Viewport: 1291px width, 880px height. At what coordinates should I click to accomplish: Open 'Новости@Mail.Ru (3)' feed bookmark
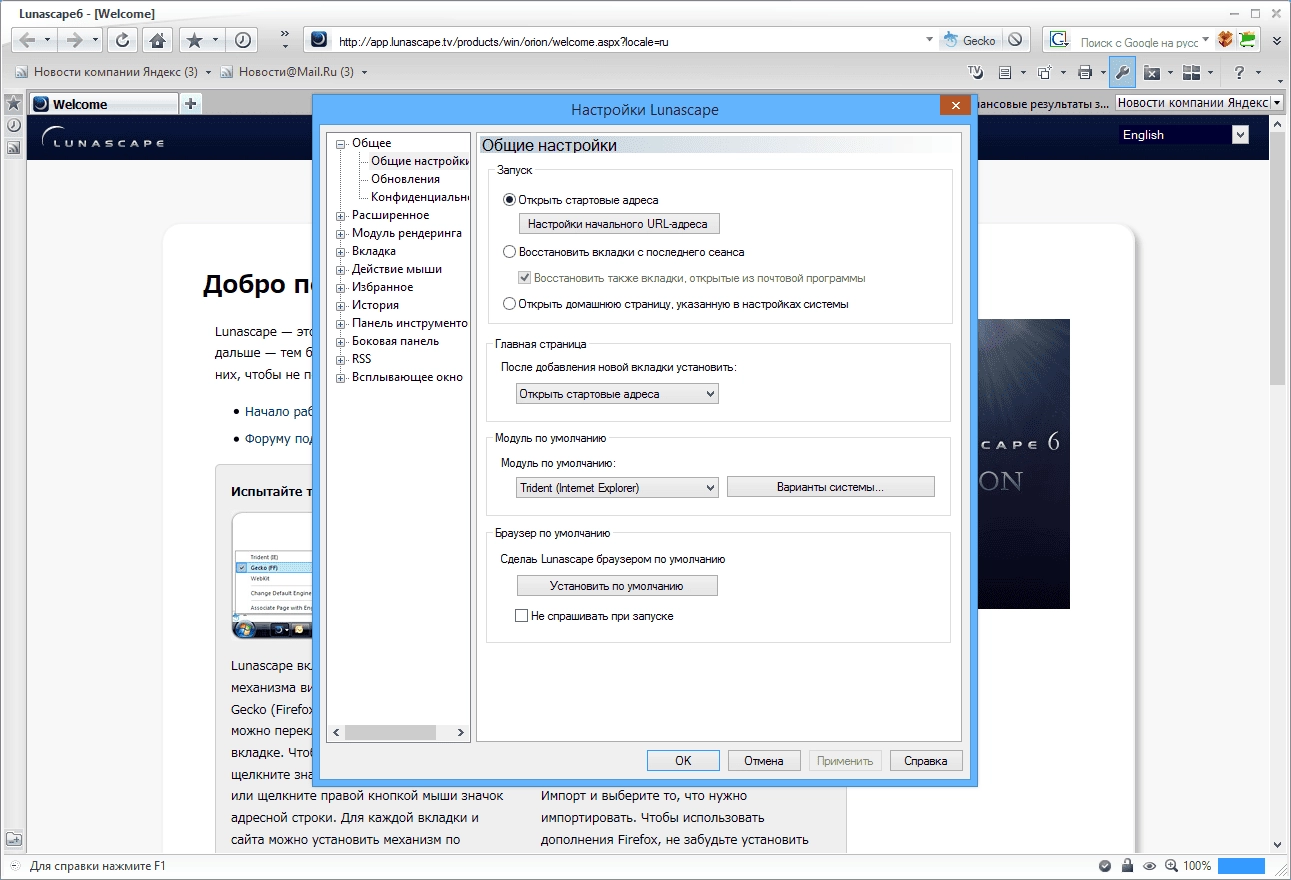(x=288, y=72)
